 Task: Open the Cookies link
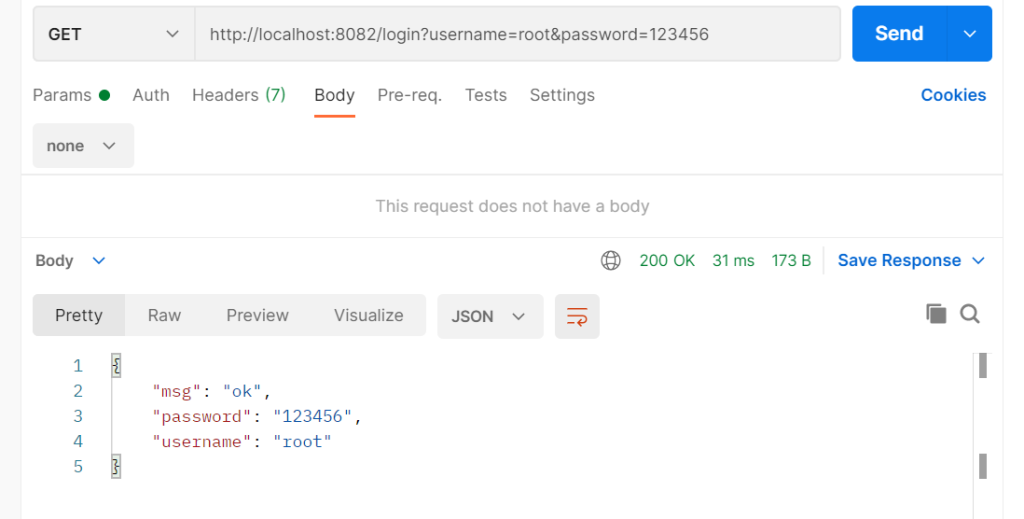(x=953, y=95)
